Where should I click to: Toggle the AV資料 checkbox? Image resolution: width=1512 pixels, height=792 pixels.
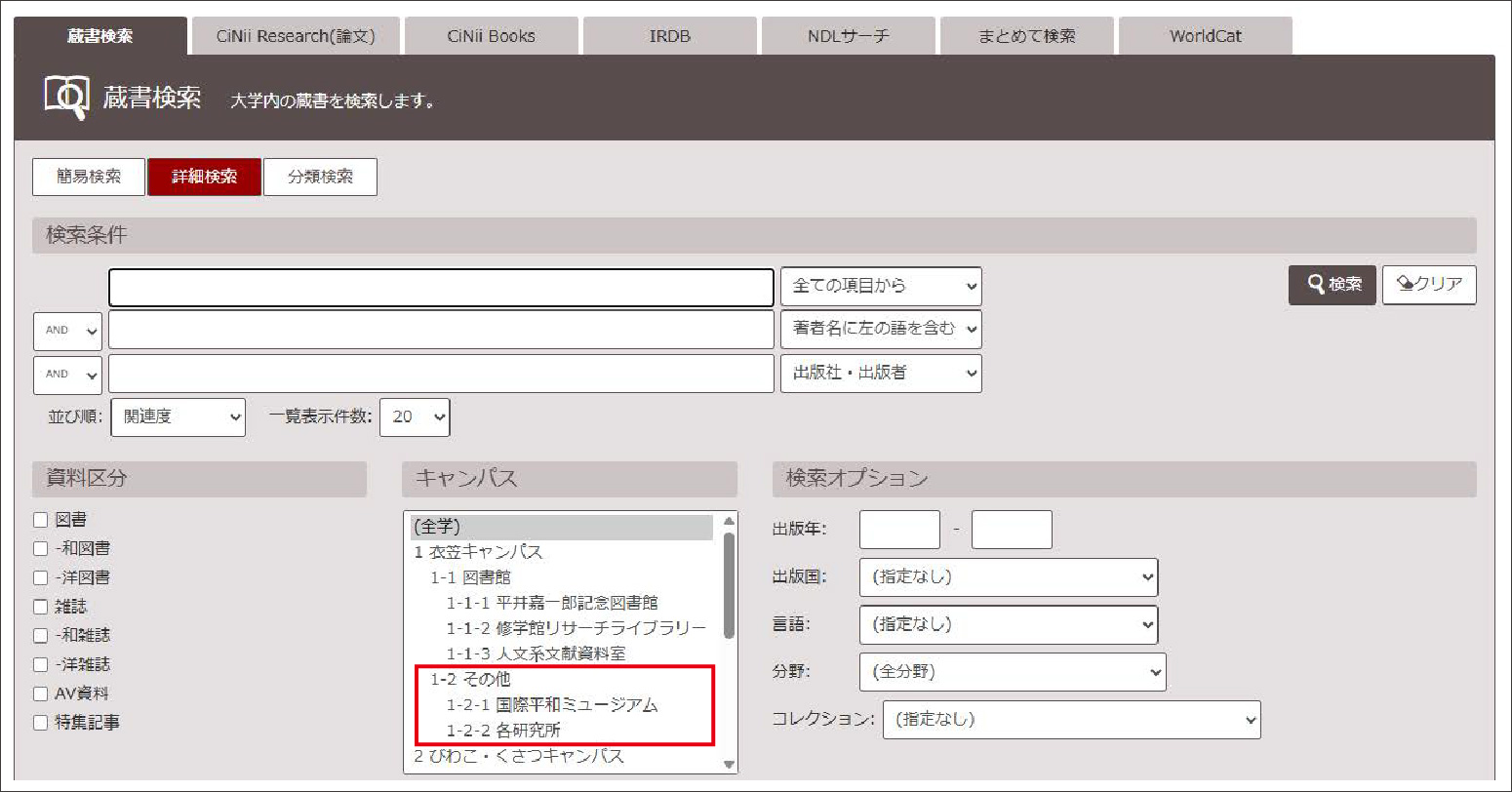pyautogui.click(x=40, y=693)
